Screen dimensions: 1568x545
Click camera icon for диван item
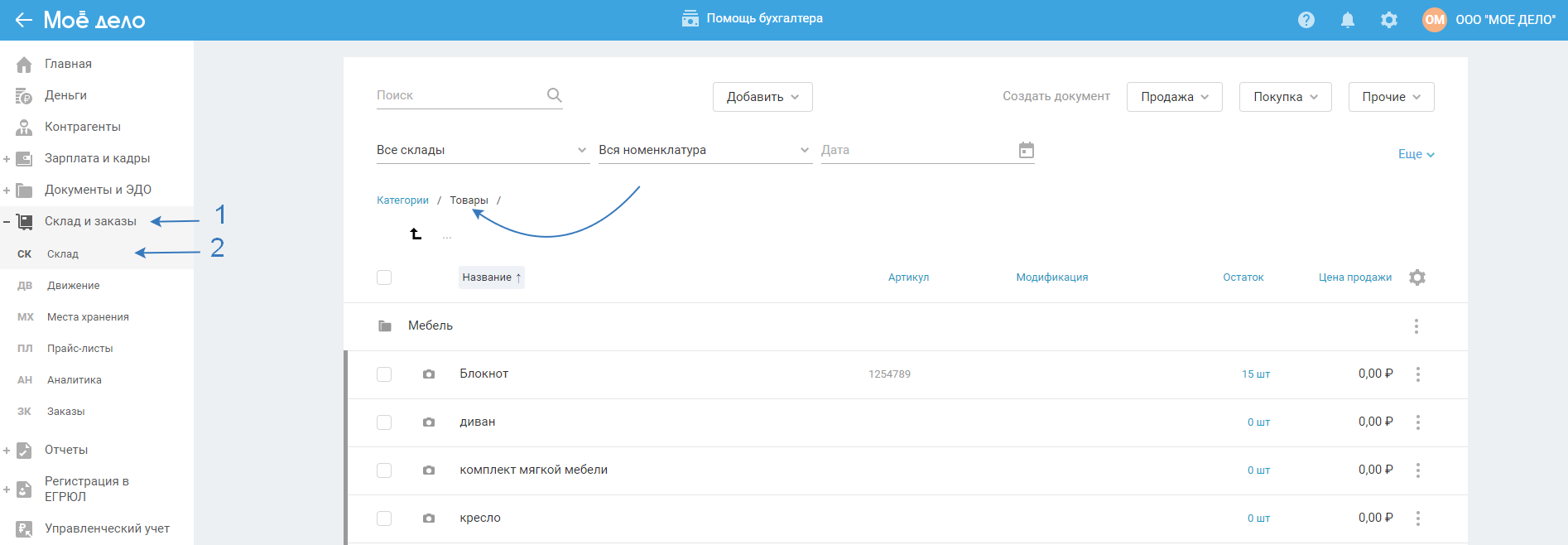(x=428, y=422)
